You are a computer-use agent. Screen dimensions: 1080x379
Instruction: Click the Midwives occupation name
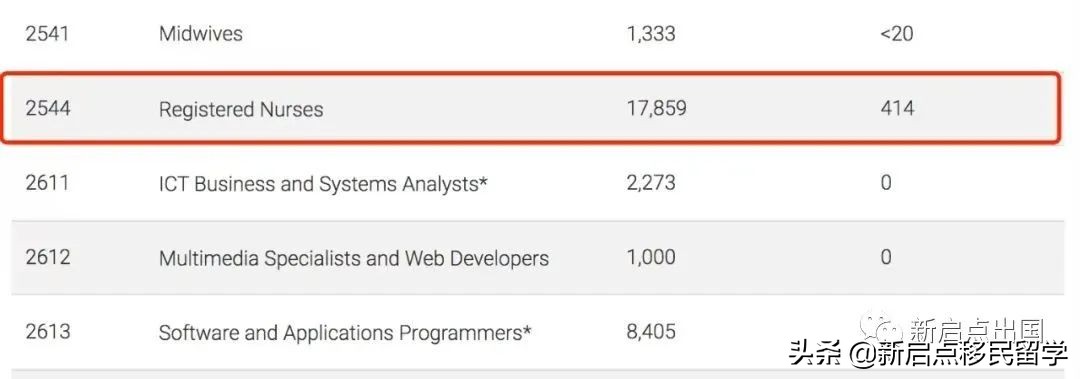[x=200, y=33]
